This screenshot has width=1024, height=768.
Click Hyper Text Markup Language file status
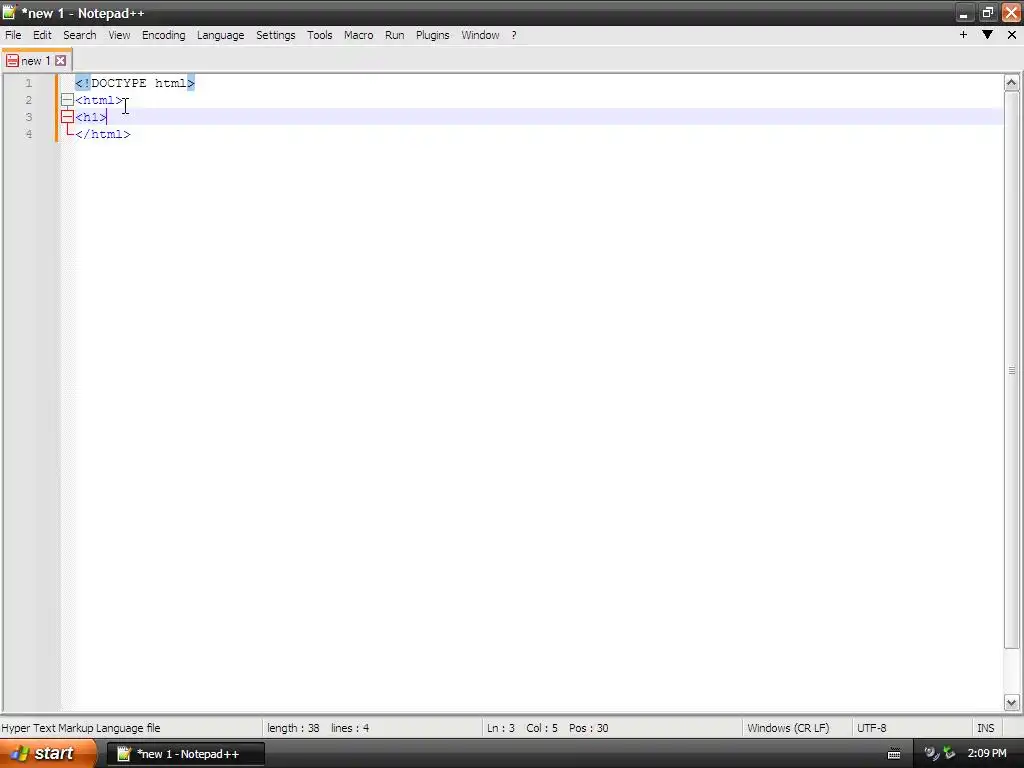pyautogui.click(x=81, y=728)
